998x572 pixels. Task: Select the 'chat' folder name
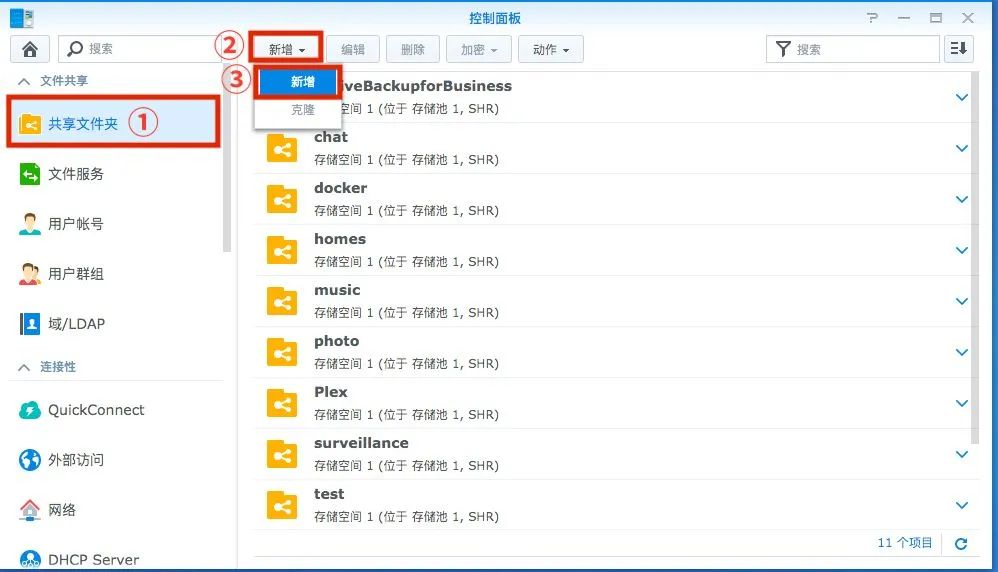[x=331, y=137]
